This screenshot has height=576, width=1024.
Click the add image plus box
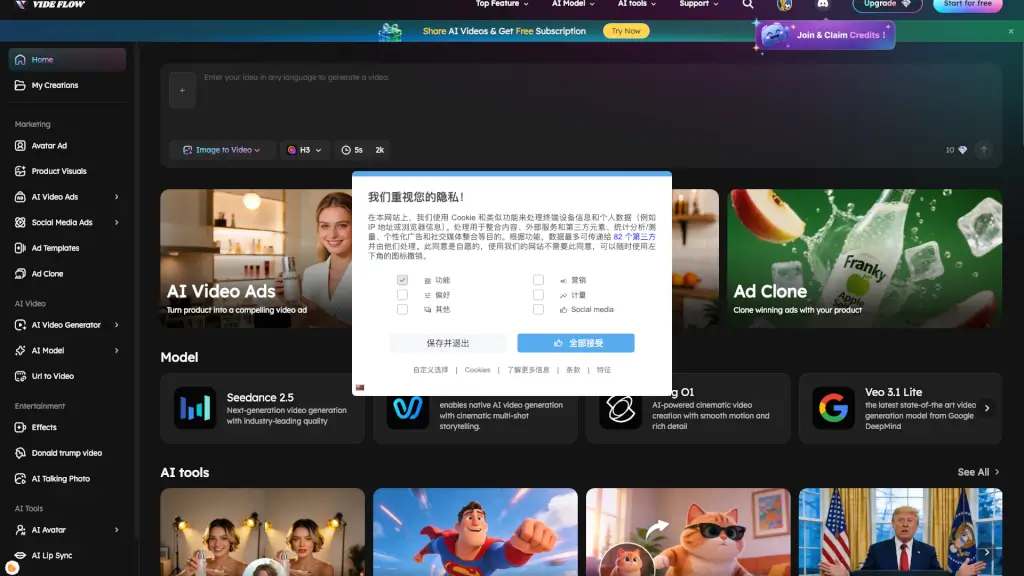(x=182, y=90)
